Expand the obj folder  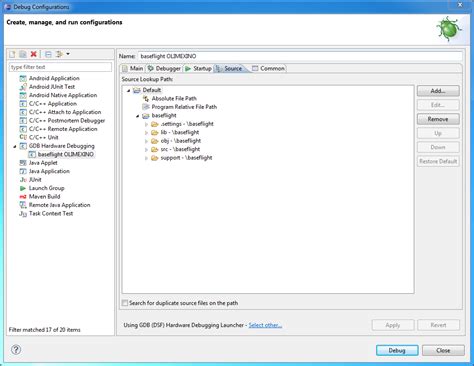click(x=146, y=141)
